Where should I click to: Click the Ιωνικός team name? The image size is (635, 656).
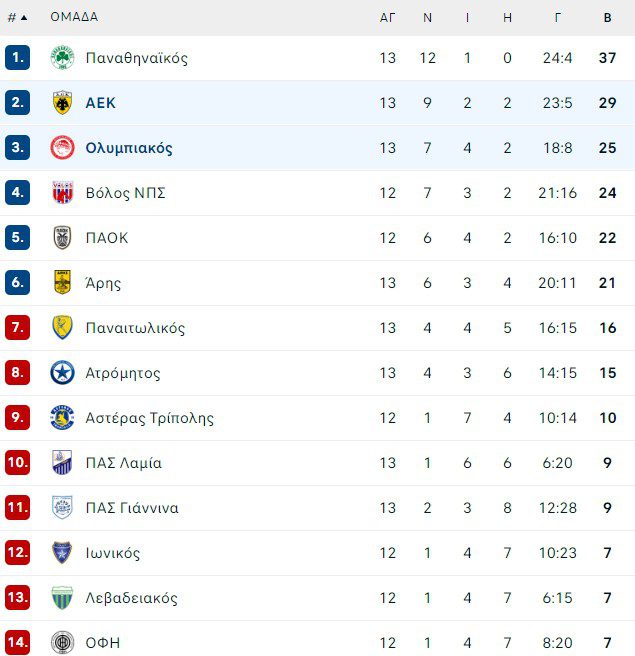coord(113,553)
